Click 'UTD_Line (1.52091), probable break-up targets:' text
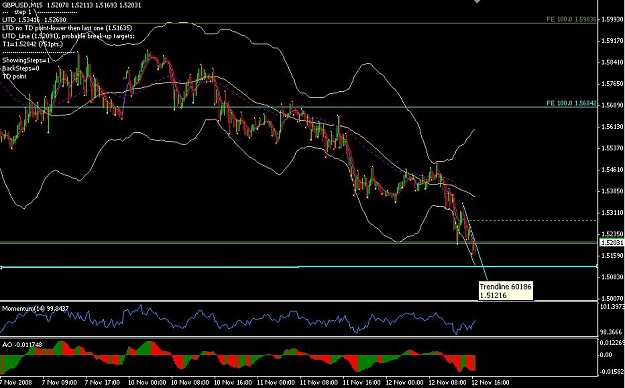Image resolution: width=625 pixels, height=388 pixels. pyautogui.click(x=69, y=36)
